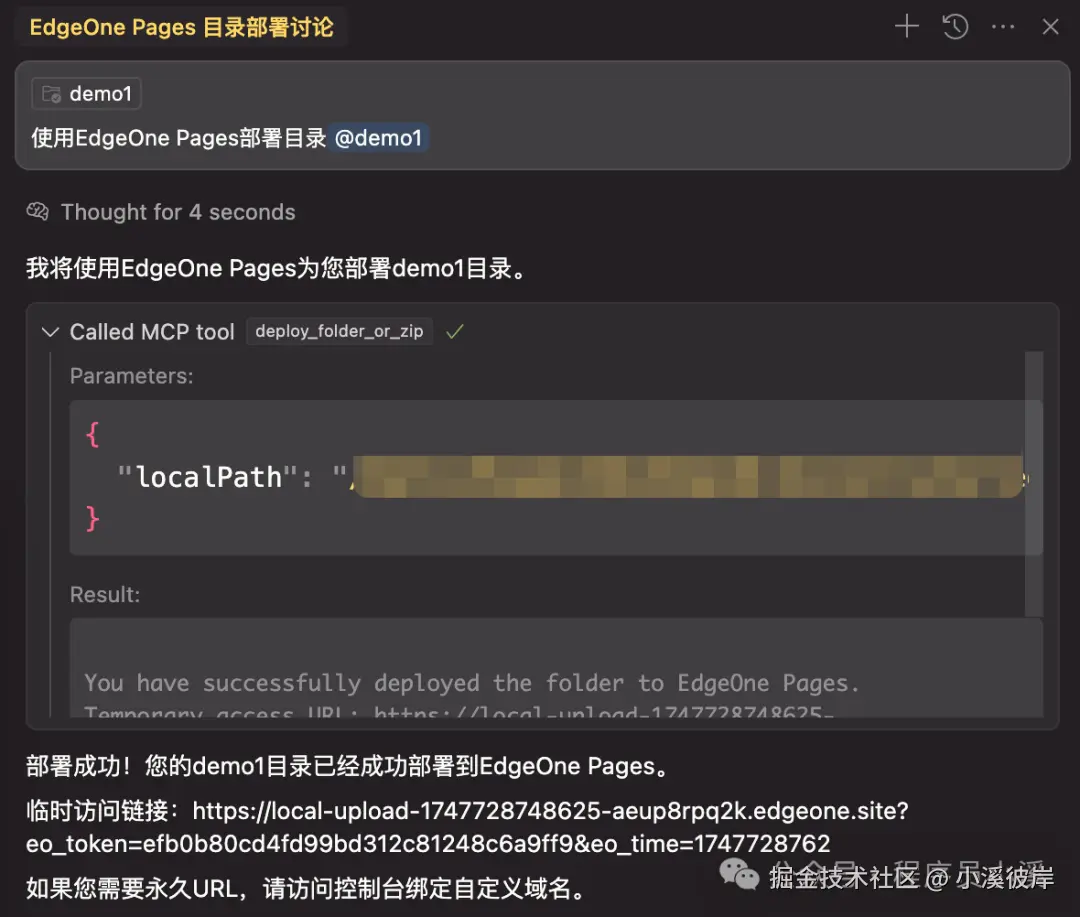The image size is (1080, 917).
Task: Click the user prompt input box
Action: coord(542,115)
